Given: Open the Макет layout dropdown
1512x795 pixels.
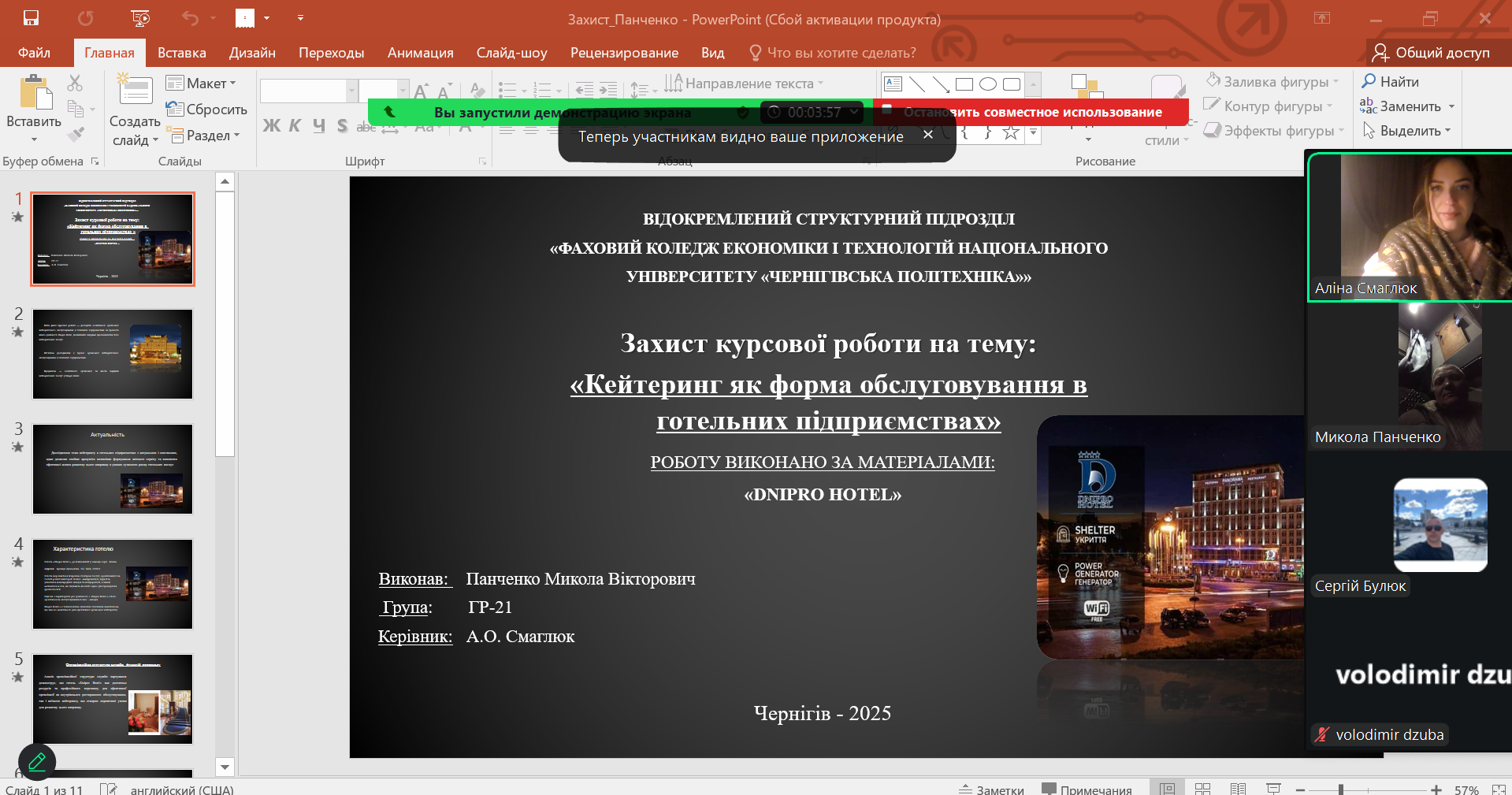Looking at the screenshot, I should point(202,84).
